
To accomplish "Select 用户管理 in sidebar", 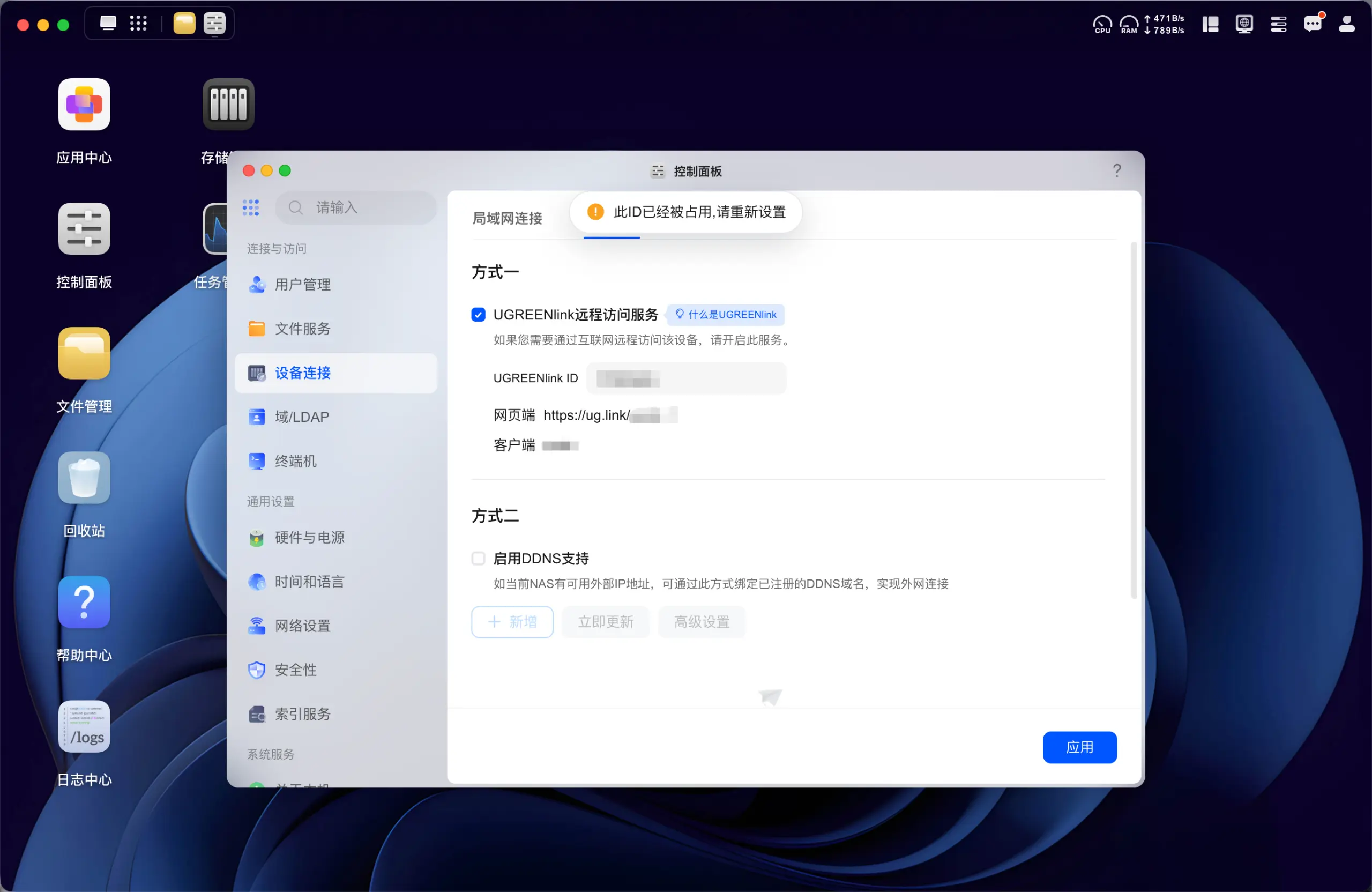I will click(336, 284).
